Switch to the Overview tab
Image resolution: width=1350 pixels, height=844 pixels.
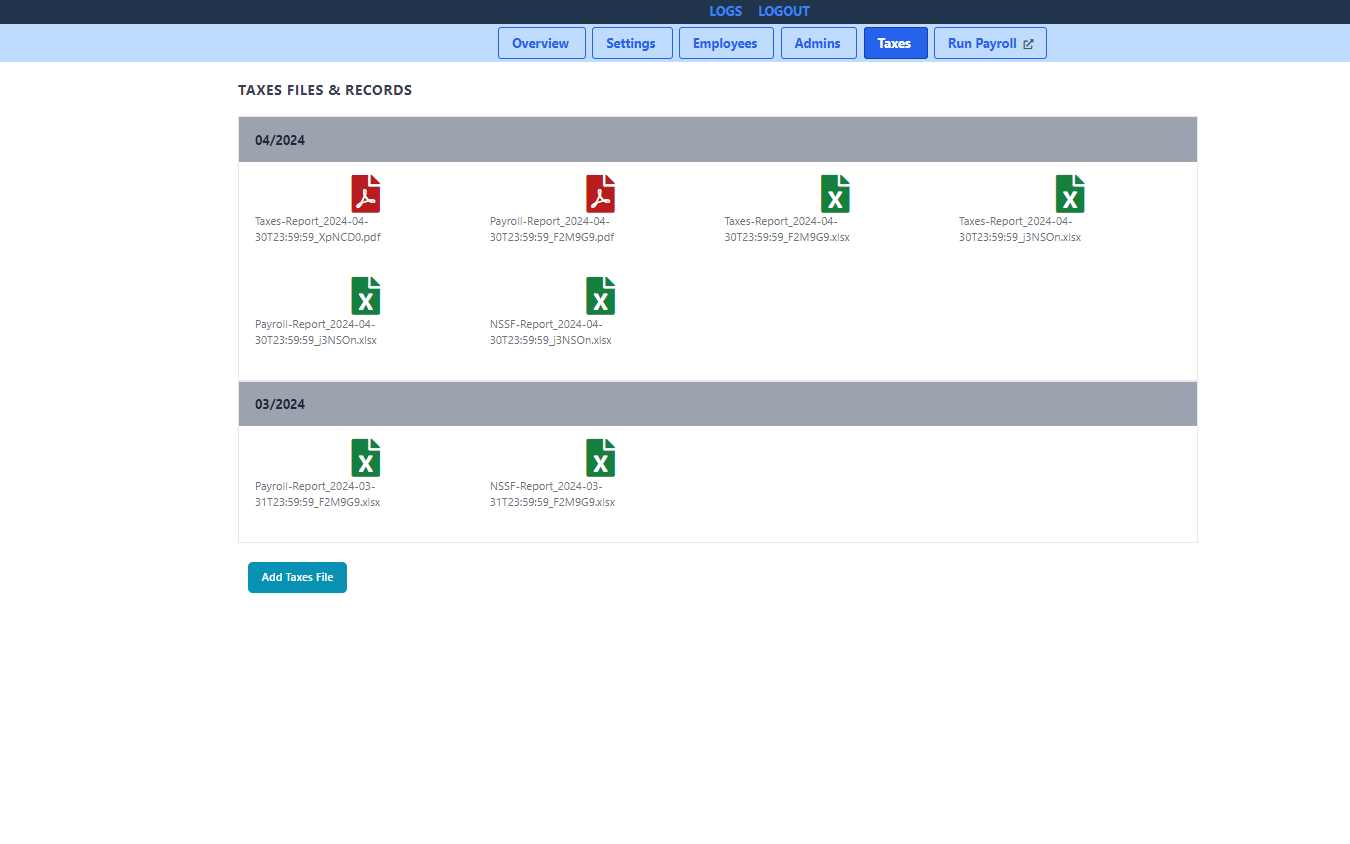(541, 43)
